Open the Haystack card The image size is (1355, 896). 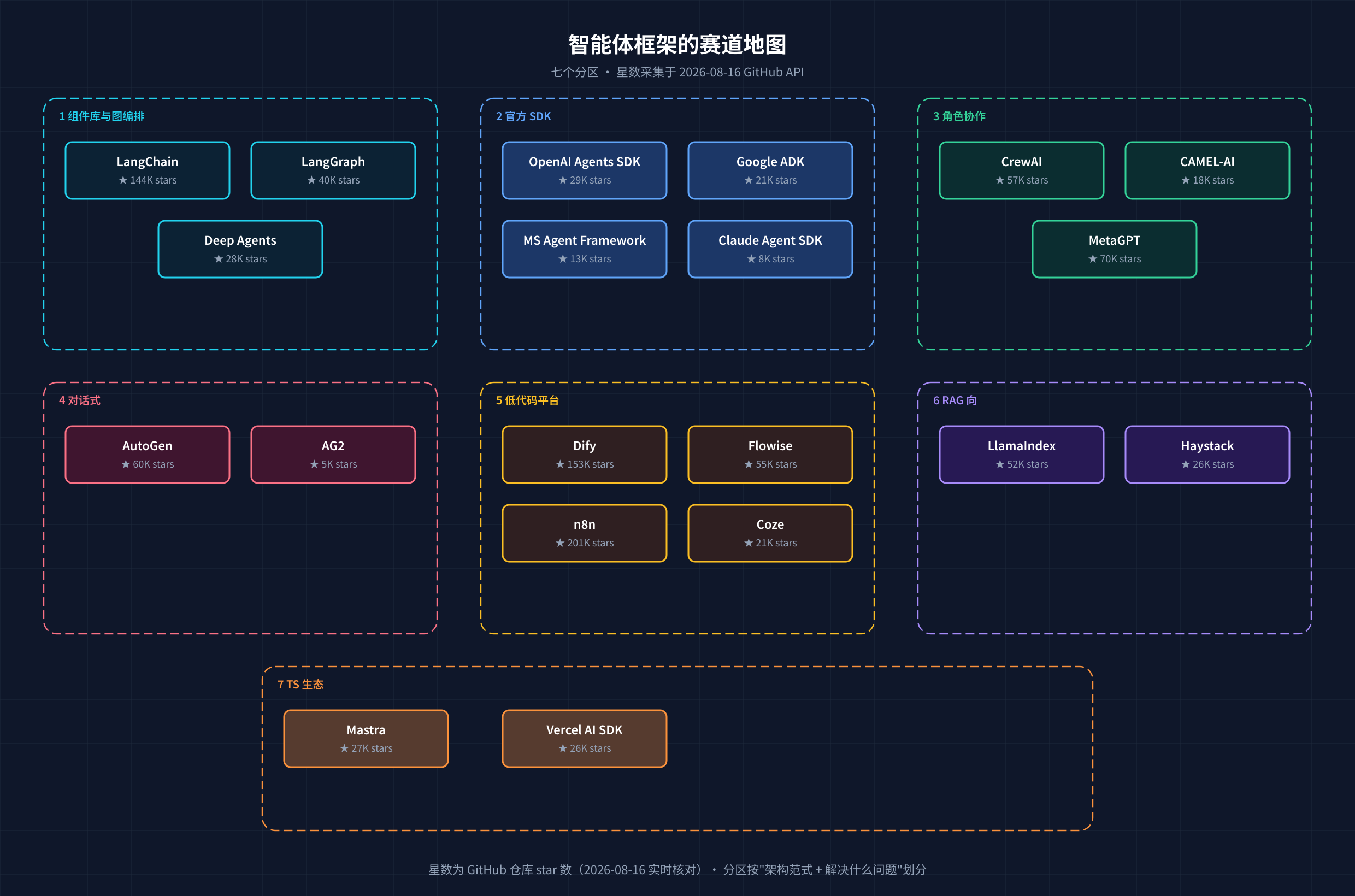1207,455
